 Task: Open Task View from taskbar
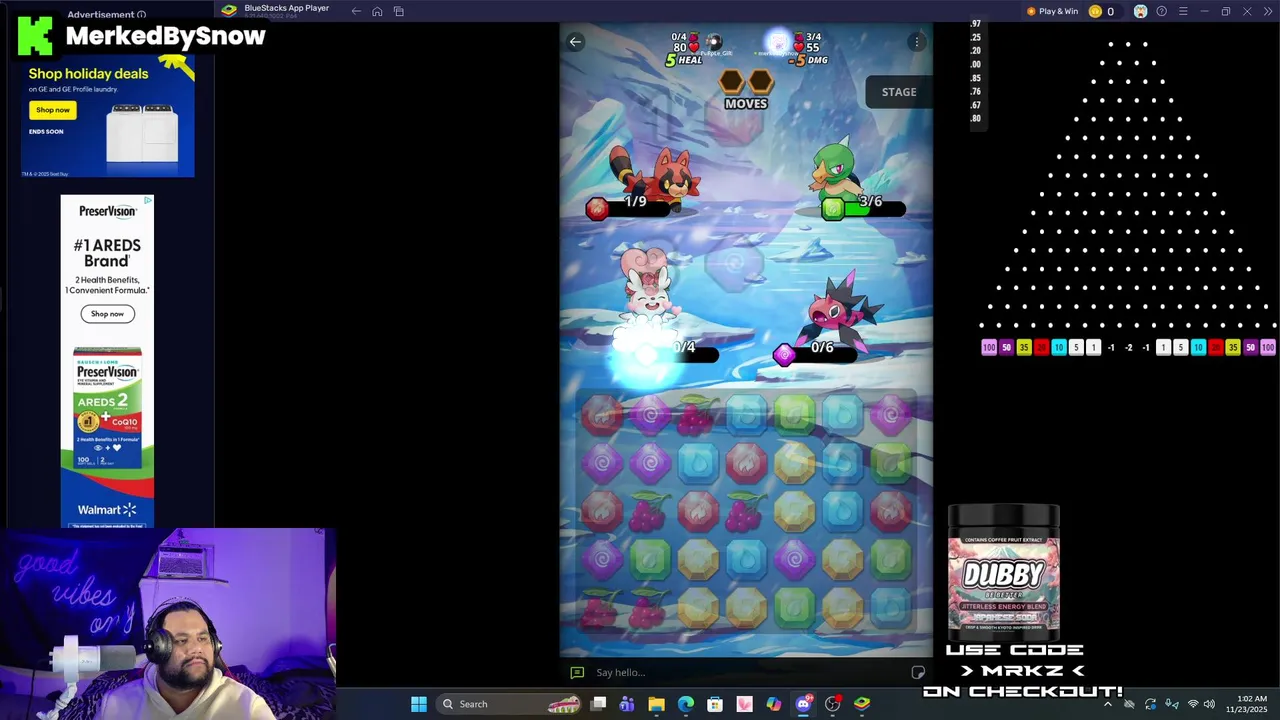[x=598, y=704]
